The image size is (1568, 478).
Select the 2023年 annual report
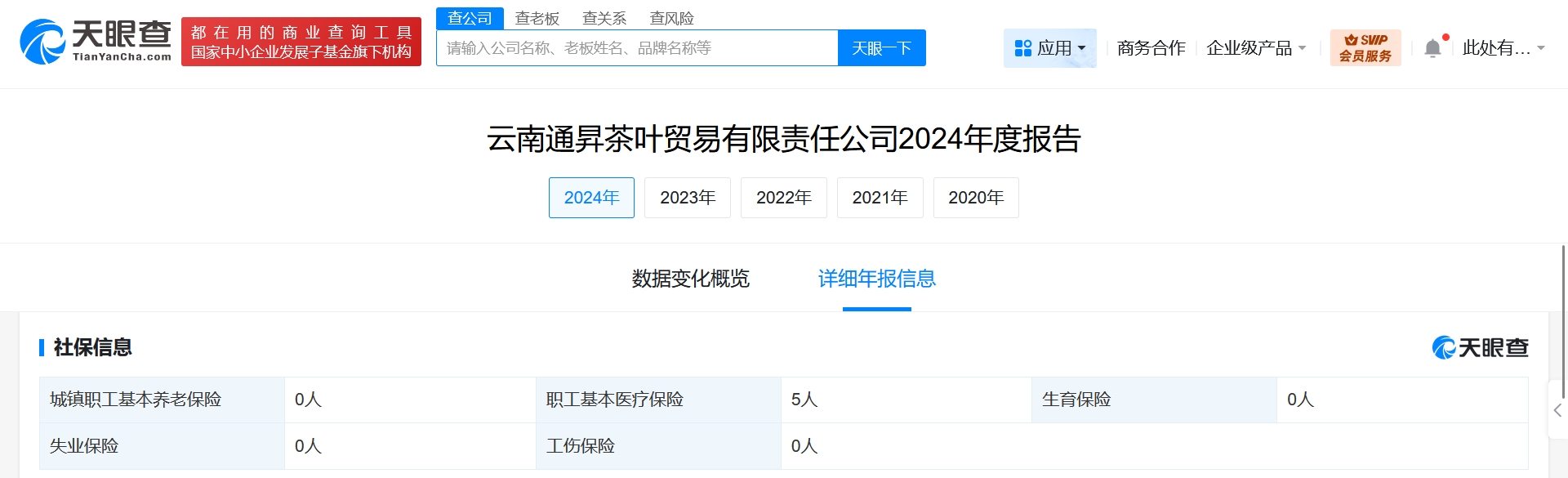687,198
